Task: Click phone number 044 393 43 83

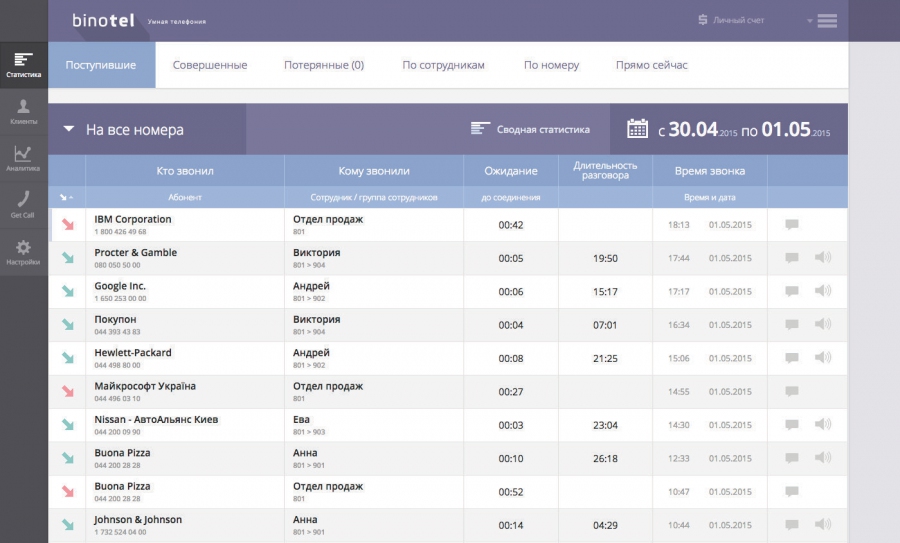Action: (117, 332)
